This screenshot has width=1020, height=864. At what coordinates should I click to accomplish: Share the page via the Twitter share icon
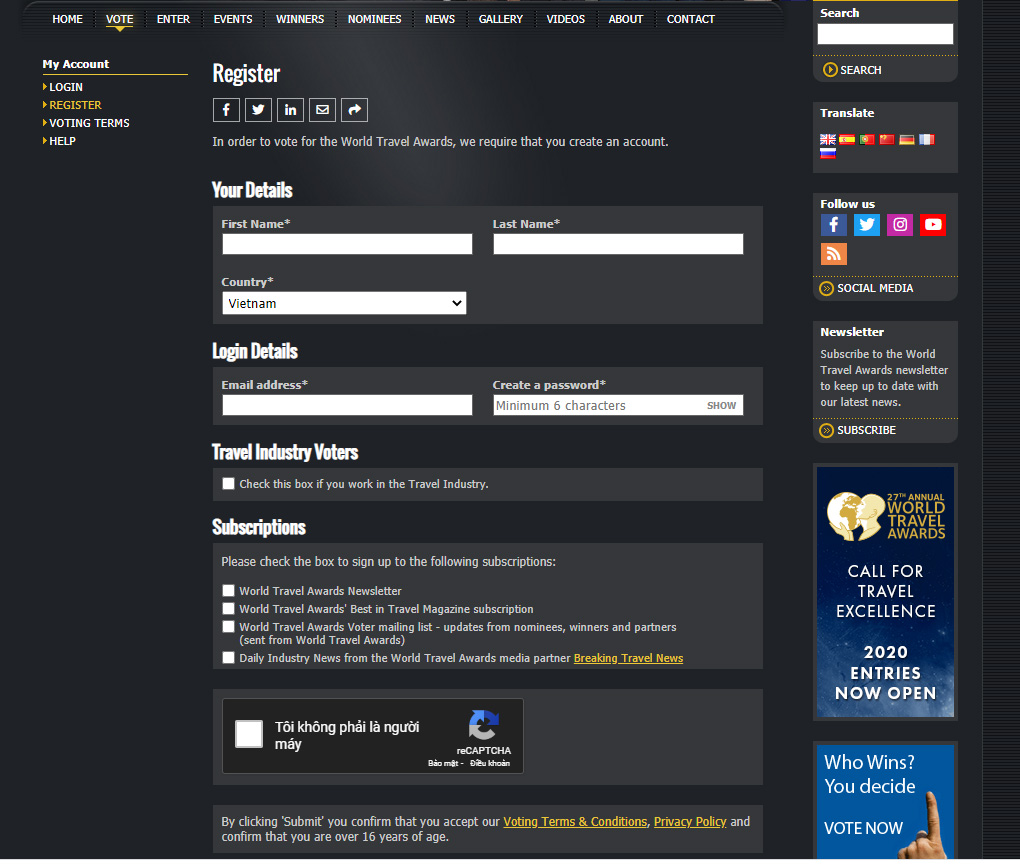coord(258,110)
